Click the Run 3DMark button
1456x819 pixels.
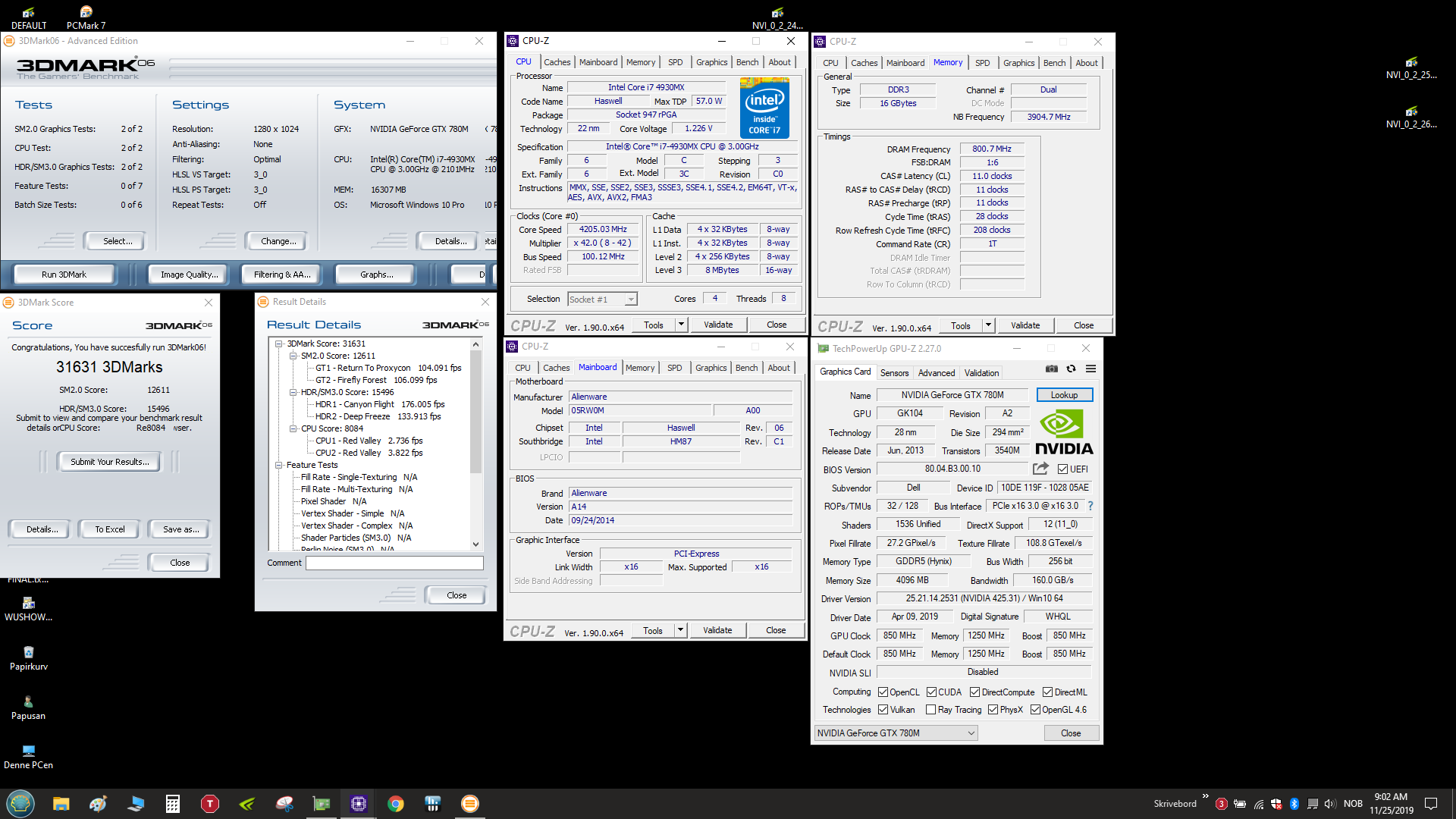point(64,275)
